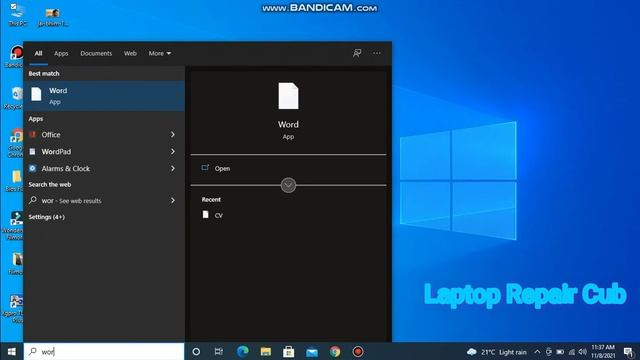Expand more actions with the chevron circle
Viewport: 640px width, 360px height.
(288, 185)
